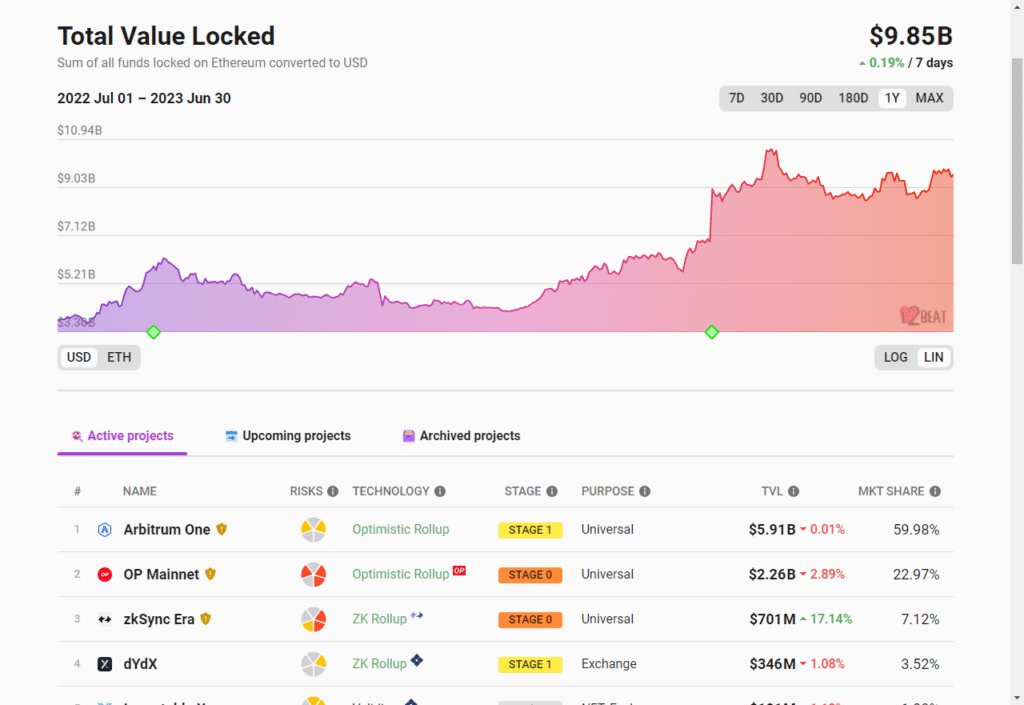Click the Active projects tab icon
1024x705 pixels.
pyautogui.click(x=77, y=436)
